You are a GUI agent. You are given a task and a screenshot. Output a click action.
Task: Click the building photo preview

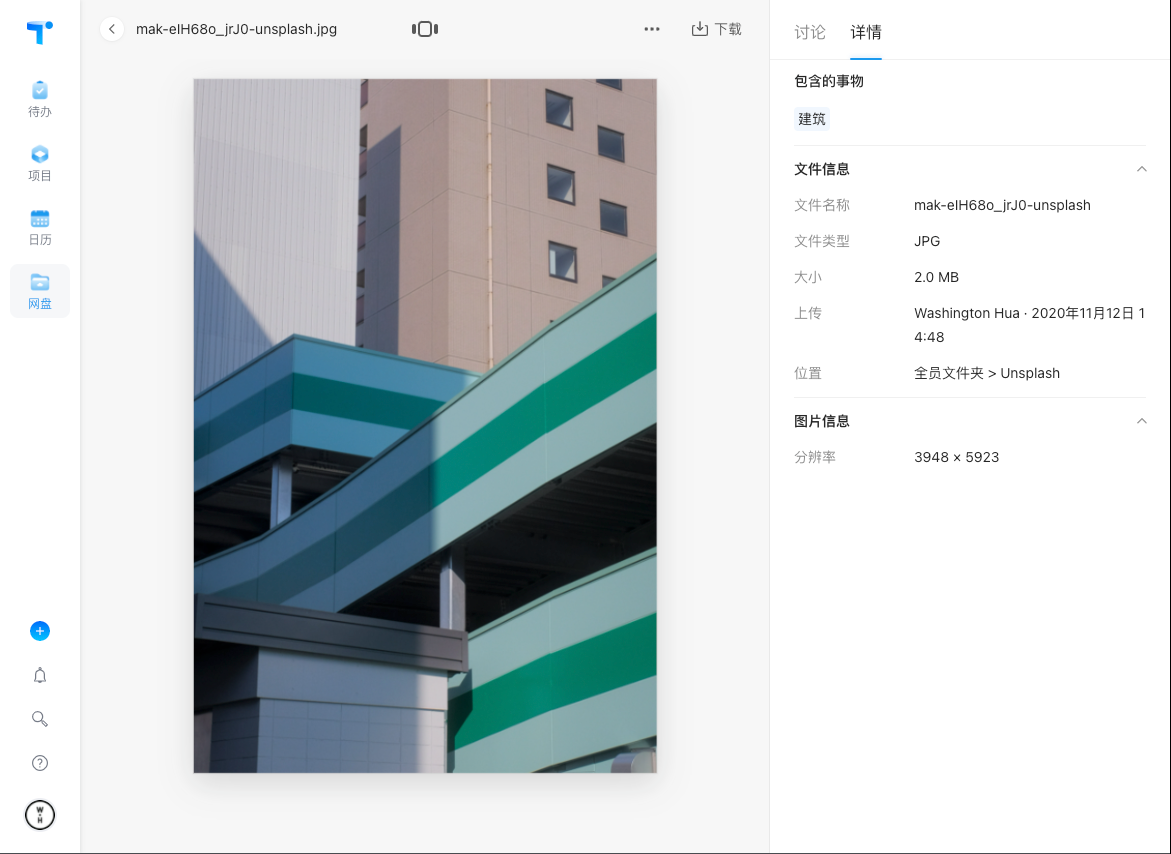pos(425,426)
